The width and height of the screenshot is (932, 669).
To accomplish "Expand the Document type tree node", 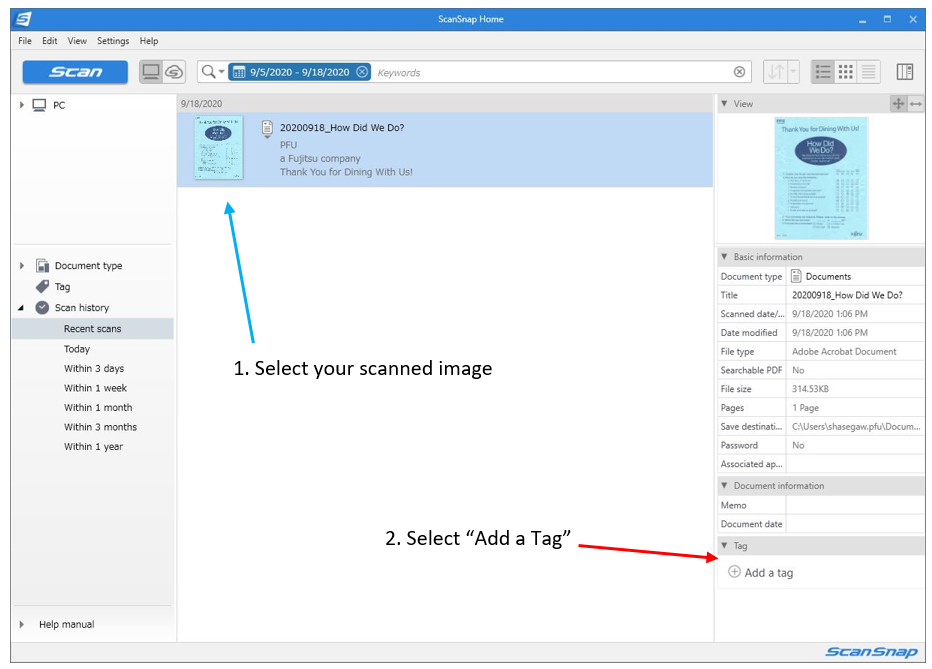I will tap(21, 266).
